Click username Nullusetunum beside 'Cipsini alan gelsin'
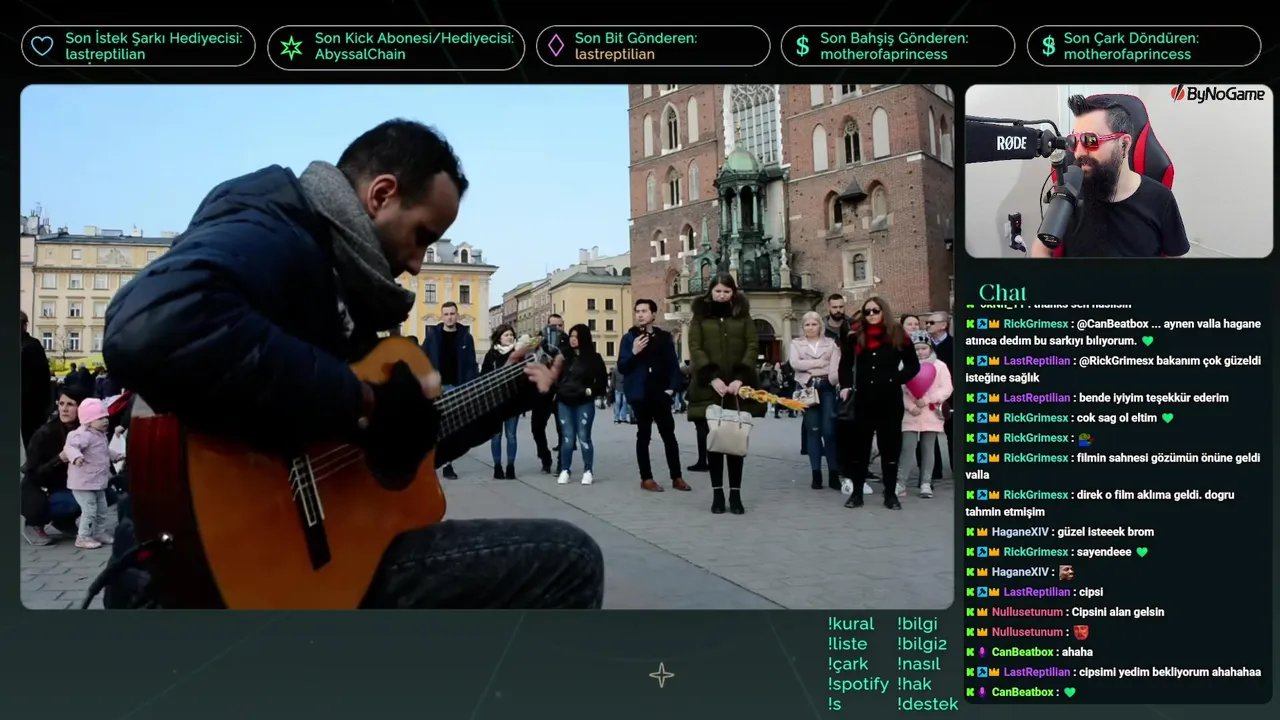1280x720 pixels. (x=1027, y=612)
